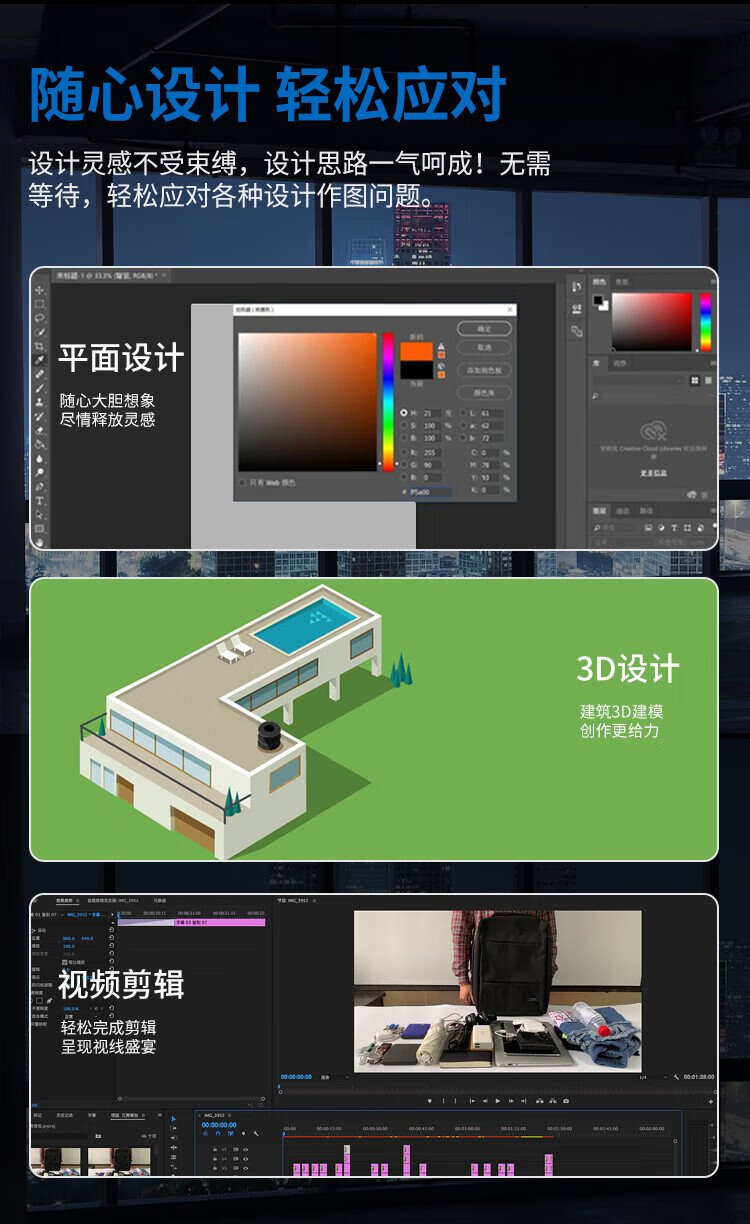Select the Type tool in Photoshop toolbar
The image size is (750, 1224).
40,500
